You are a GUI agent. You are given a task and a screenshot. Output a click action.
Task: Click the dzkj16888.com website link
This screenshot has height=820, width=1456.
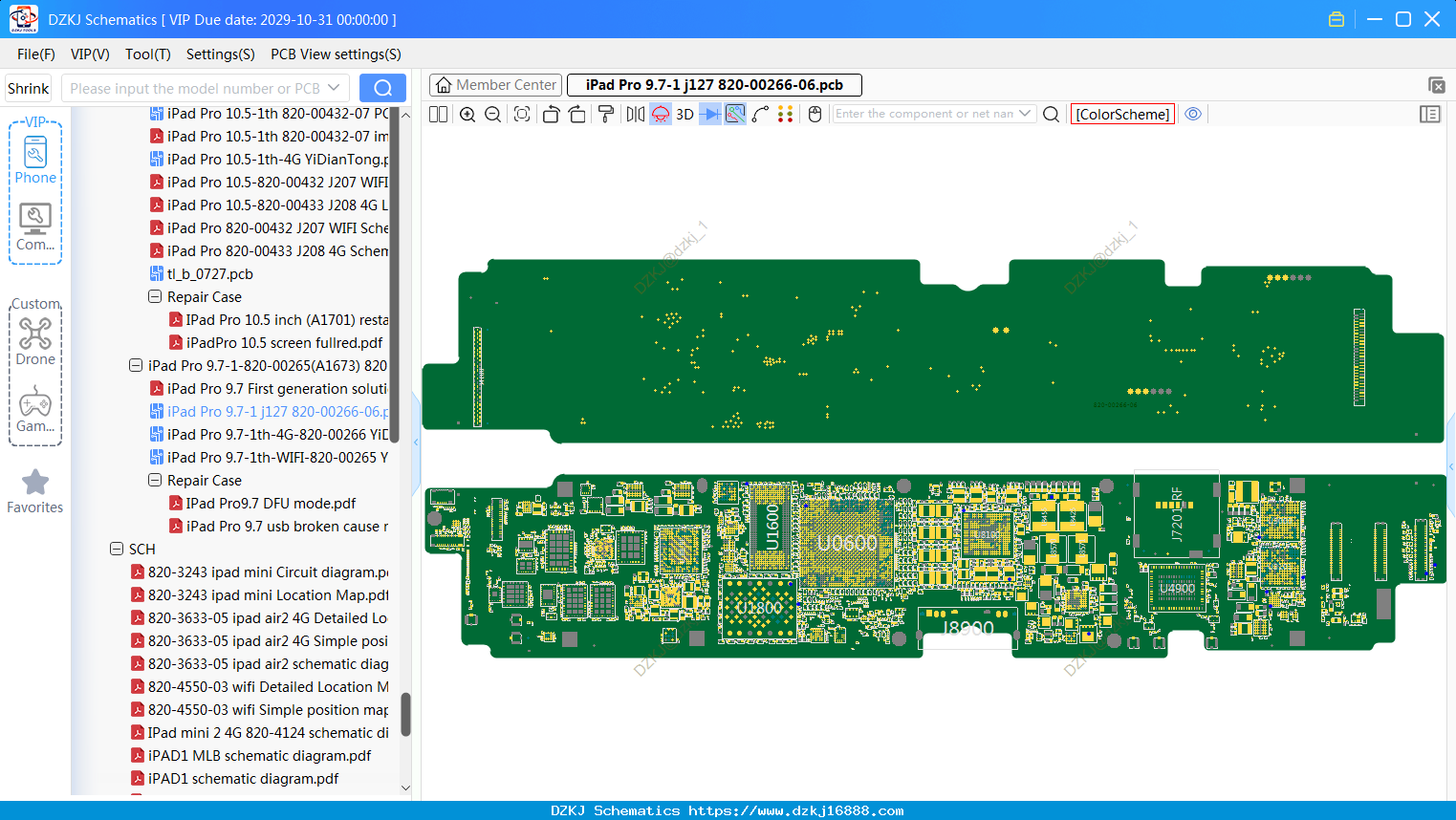[795, 810]
